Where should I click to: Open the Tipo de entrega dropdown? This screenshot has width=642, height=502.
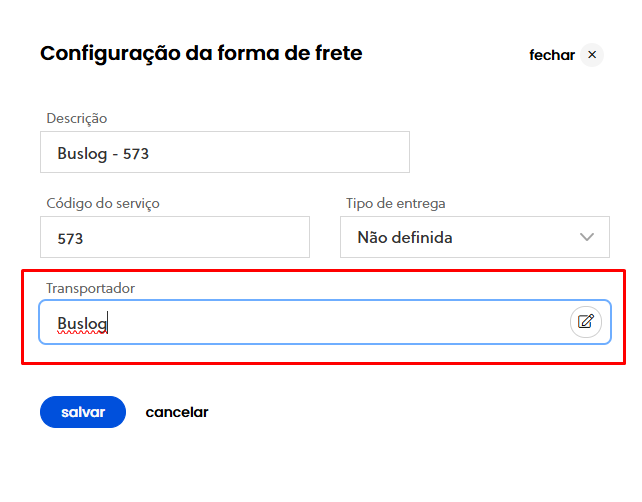click(x=475, y=237)
